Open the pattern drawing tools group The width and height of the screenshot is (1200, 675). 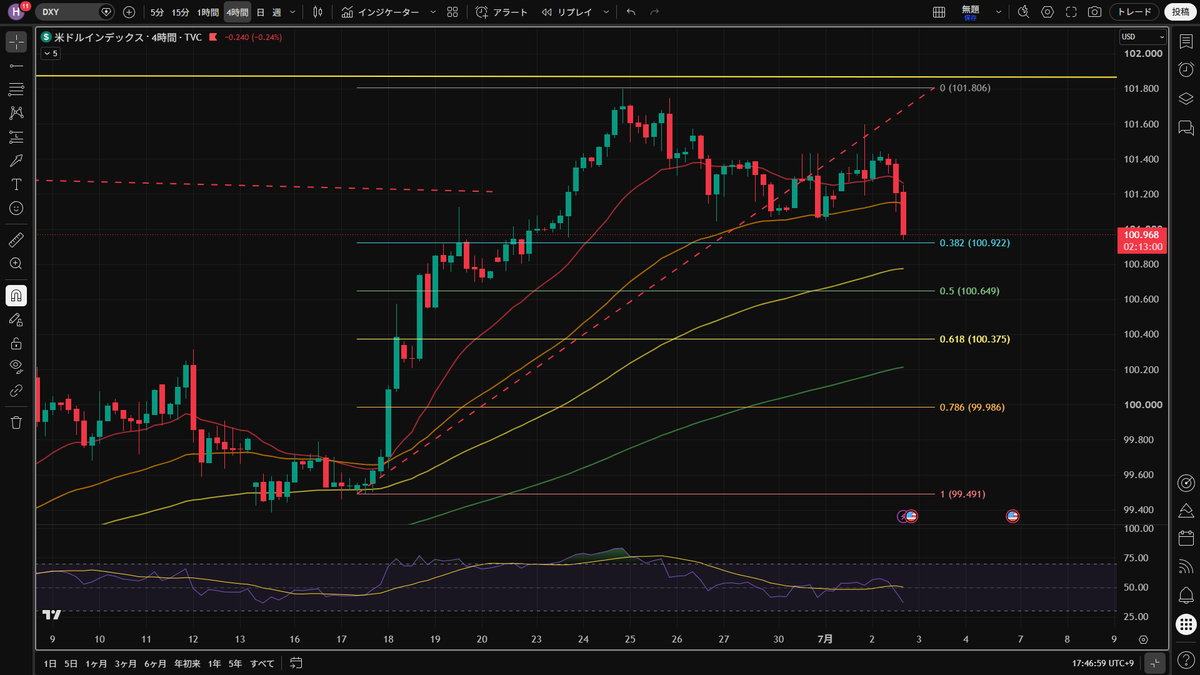pos(16,113)
